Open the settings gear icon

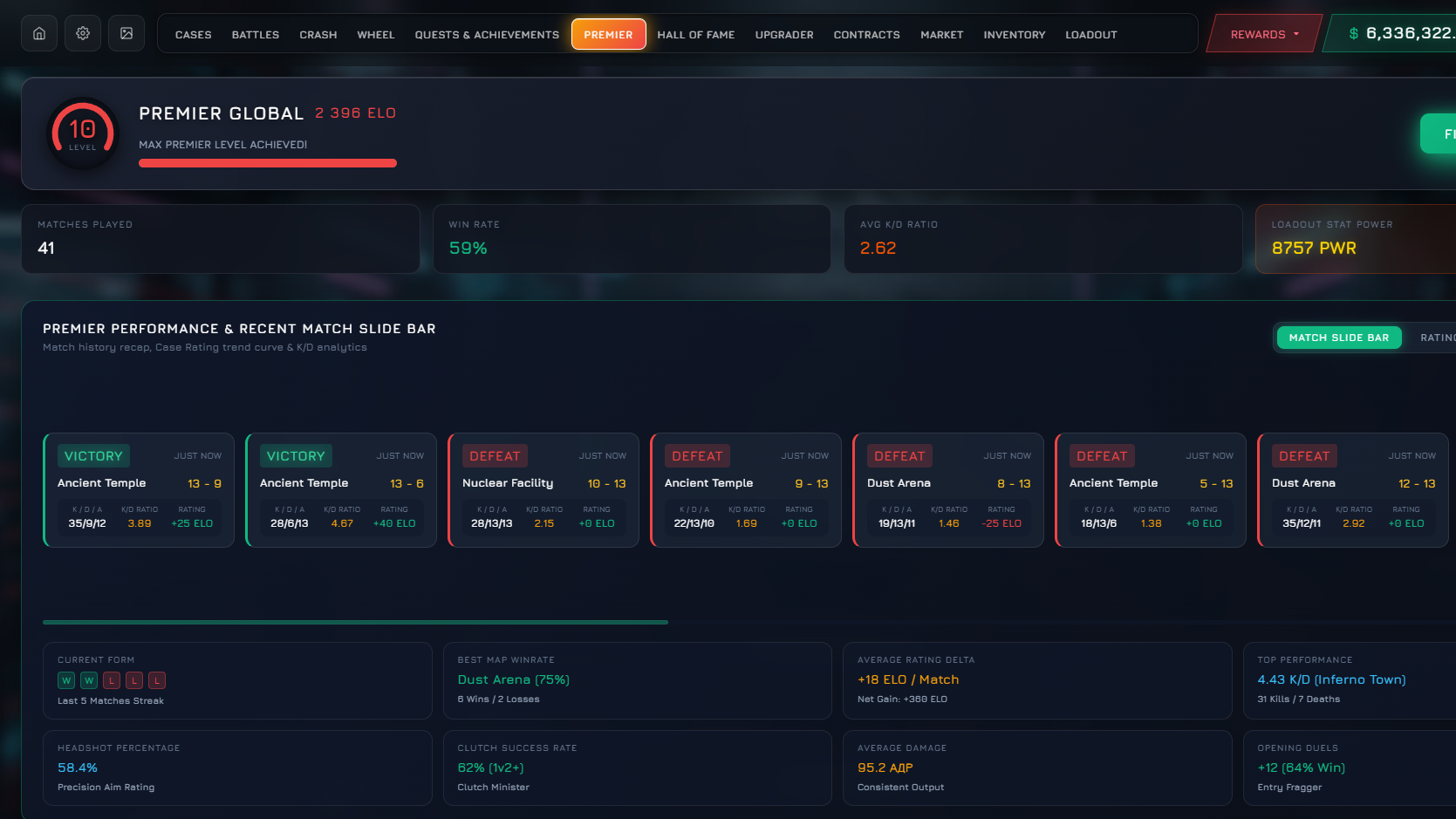coord(83,33)
